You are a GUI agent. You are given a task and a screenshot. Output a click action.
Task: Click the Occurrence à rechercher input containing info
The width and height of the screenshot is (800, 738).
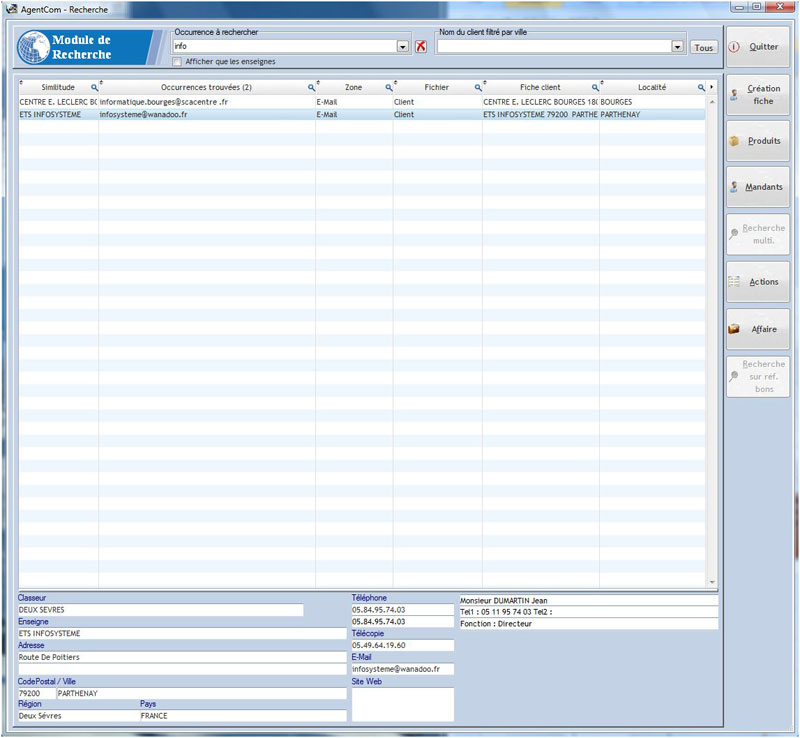click(x=285, y=46)
